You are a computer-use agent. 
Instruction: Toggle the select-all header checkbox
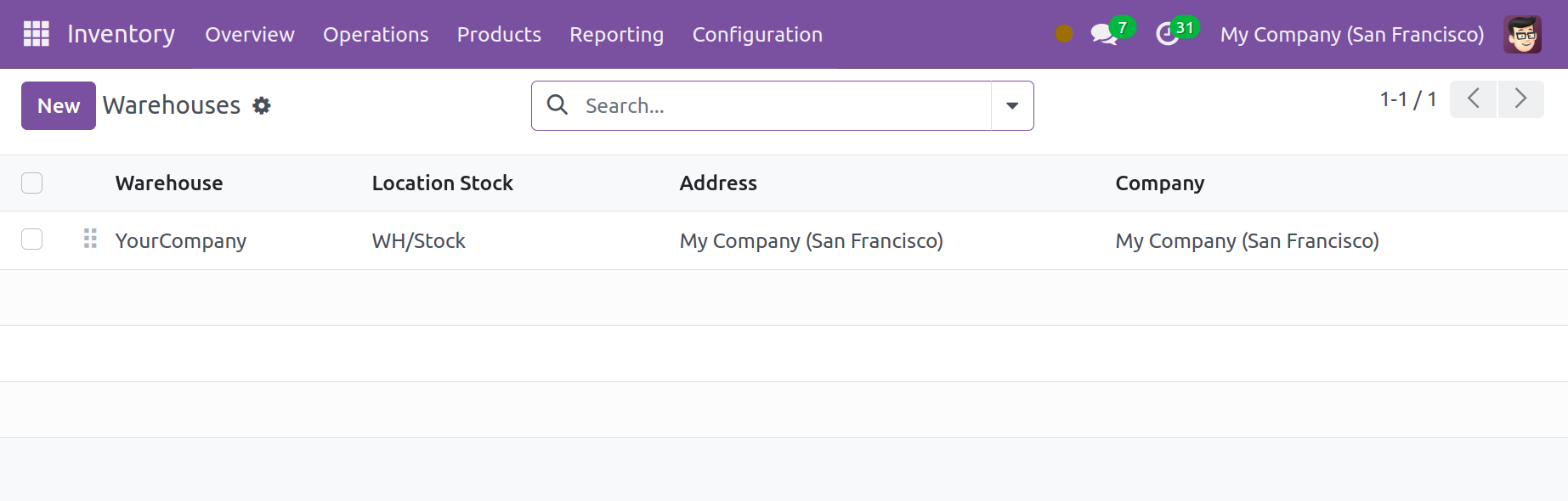tap(32, 183)
